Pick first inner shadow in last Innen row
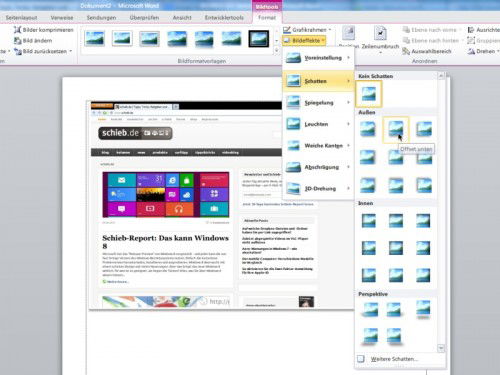 click(x=369, y=276)
